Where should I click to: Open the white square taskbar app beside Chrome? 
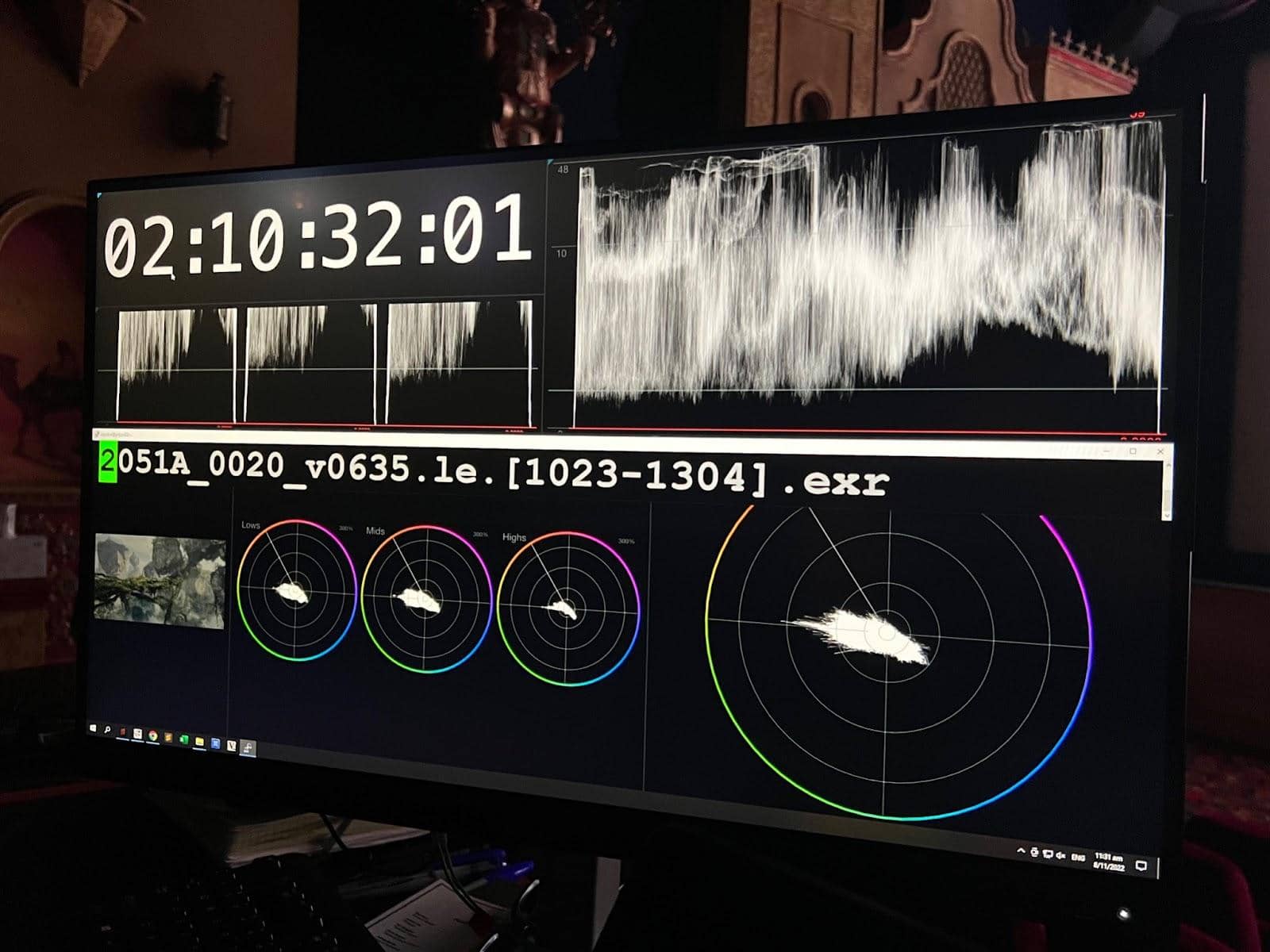click(x=137, y=734)
